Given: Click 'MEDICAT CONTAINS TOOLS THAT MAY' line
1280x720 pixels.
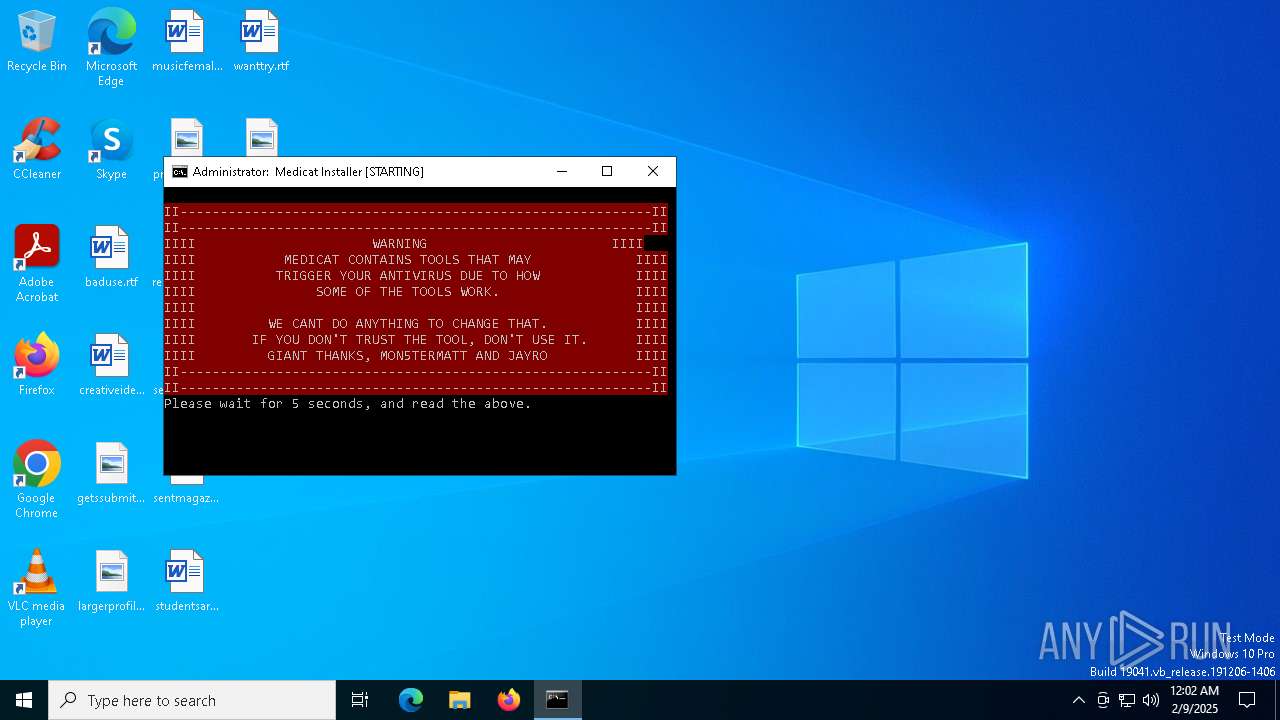Looking at the screenshot, I should 408,260.
